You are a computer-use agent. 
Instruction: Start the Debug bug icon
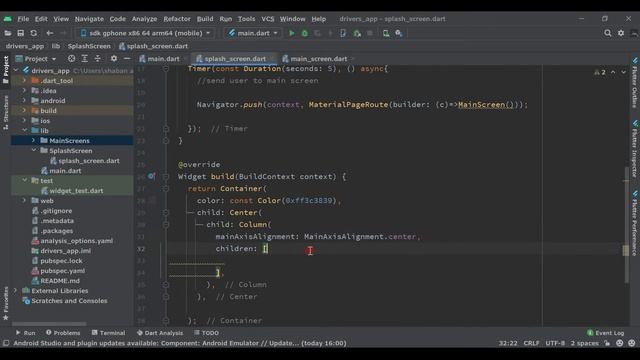click(304, 33)
